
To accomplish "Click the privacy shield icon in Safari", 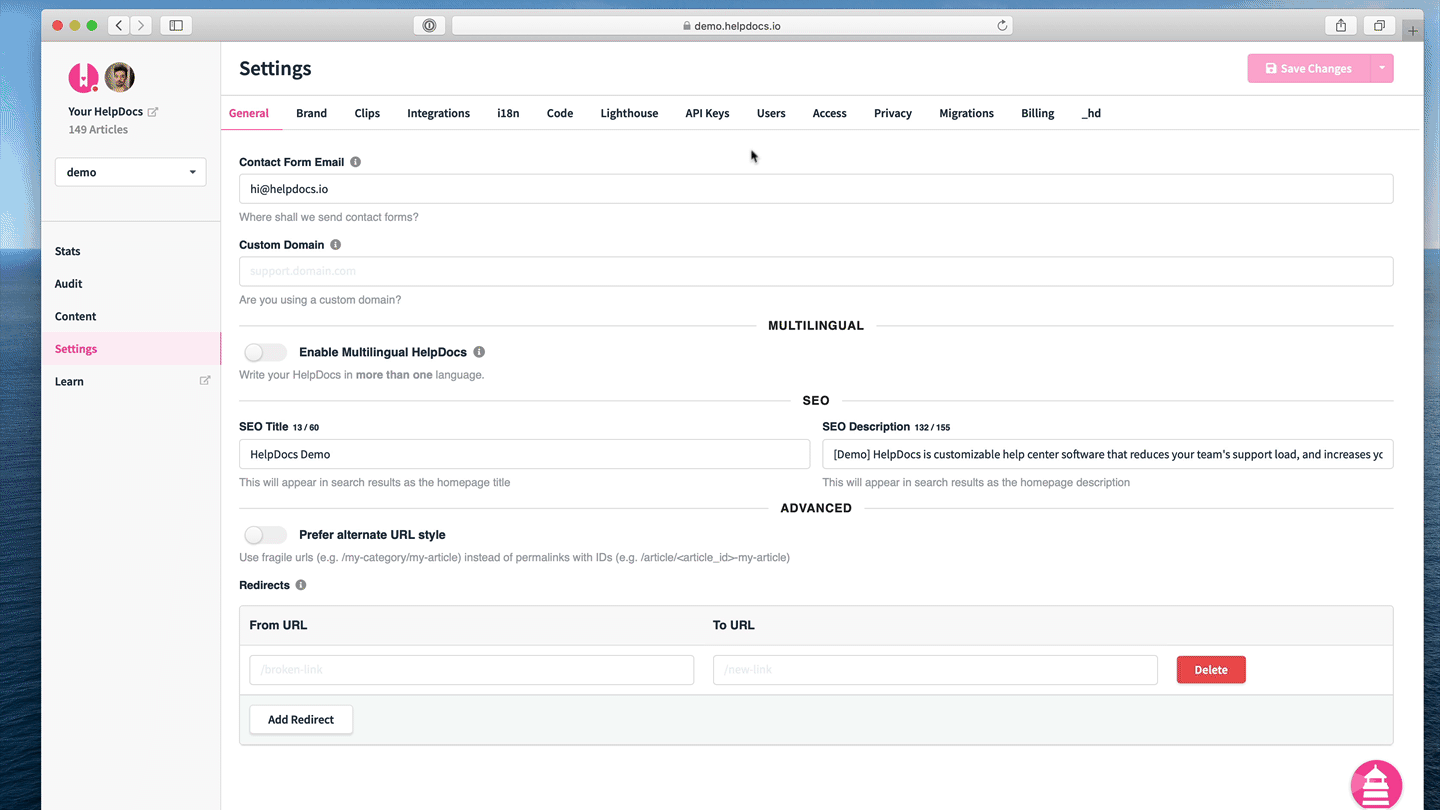I will pyautogui.click(x=429, y=26).
